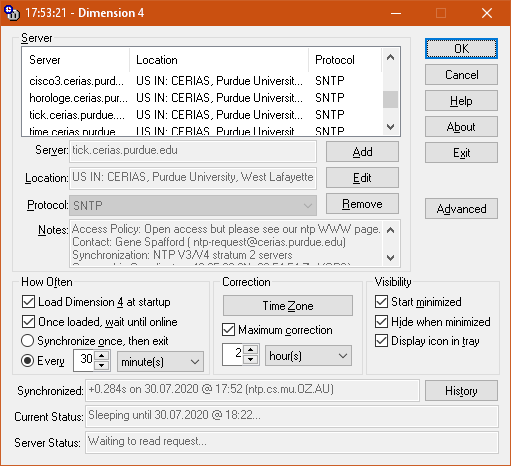Click the Server name input field

coord(193,151)
